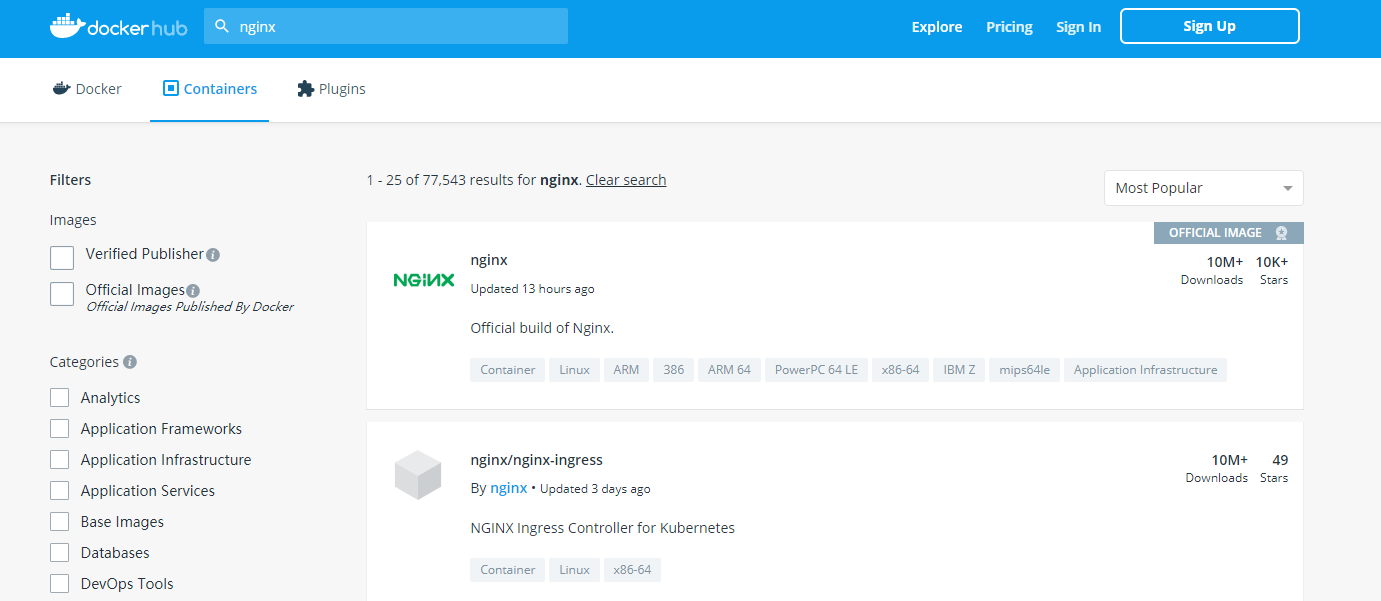The height and width of the screenshot is (601, 1381).
Task: Click the Application Infrastructure tag on nginx card
Action: [1146, 370]
